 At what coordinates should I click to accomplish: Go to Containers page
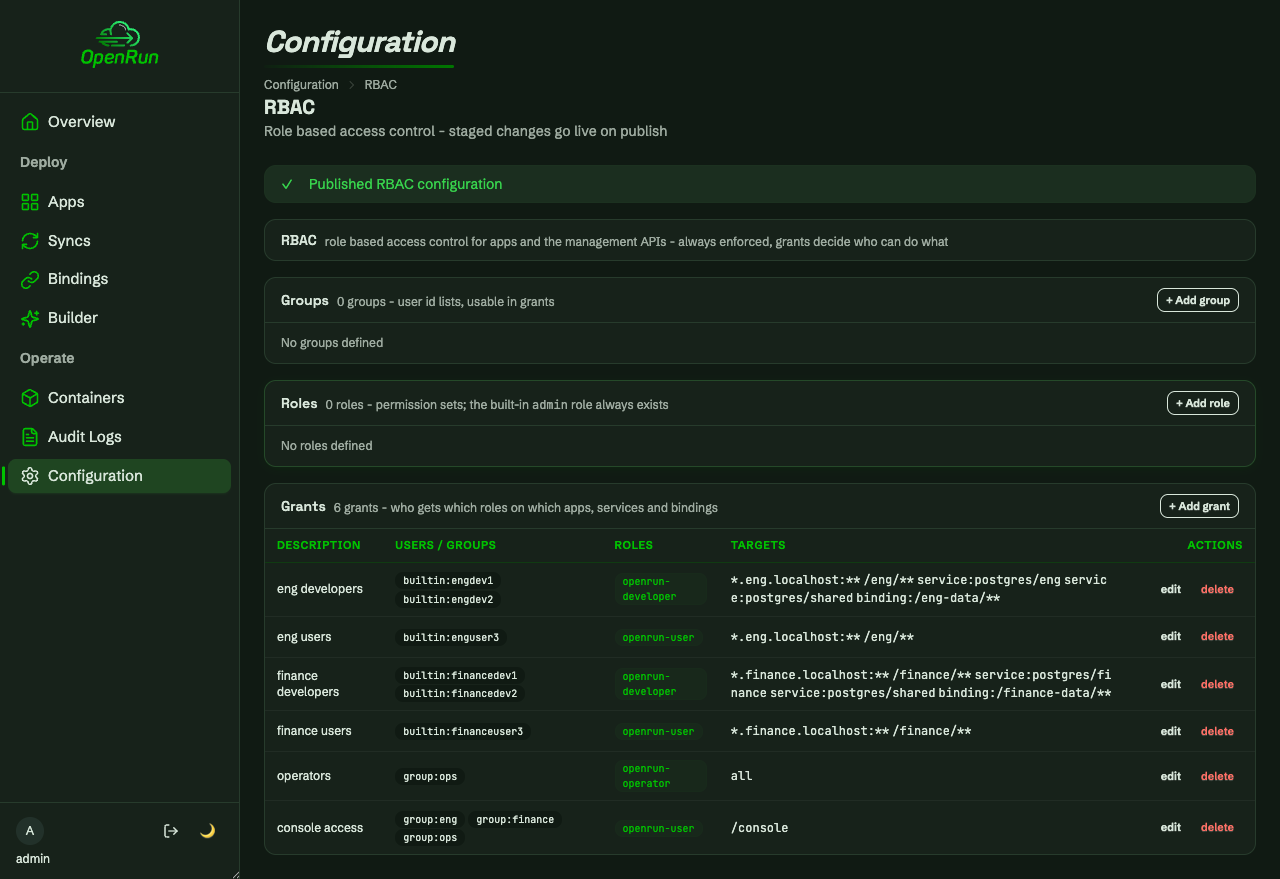click(x=120, y=398)
